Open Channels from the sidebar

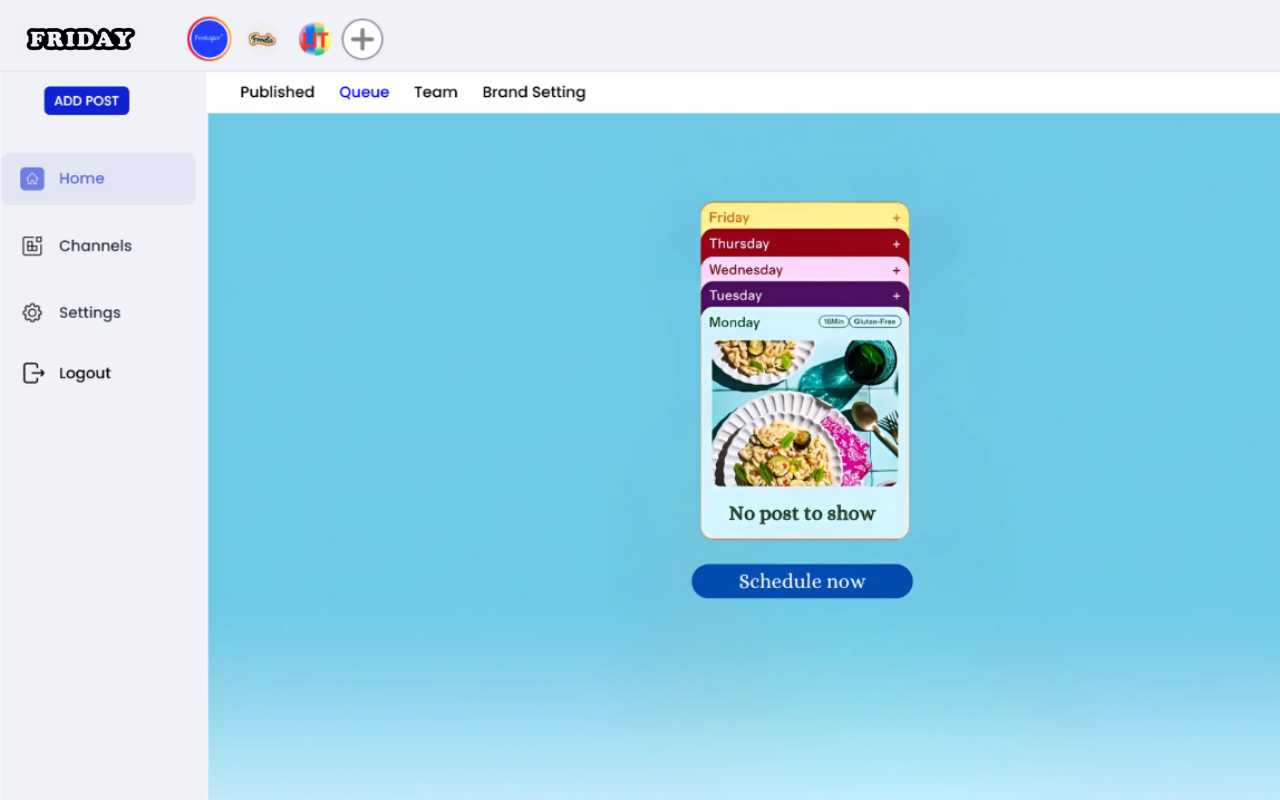pyautogui.click(x=95, y=246)
